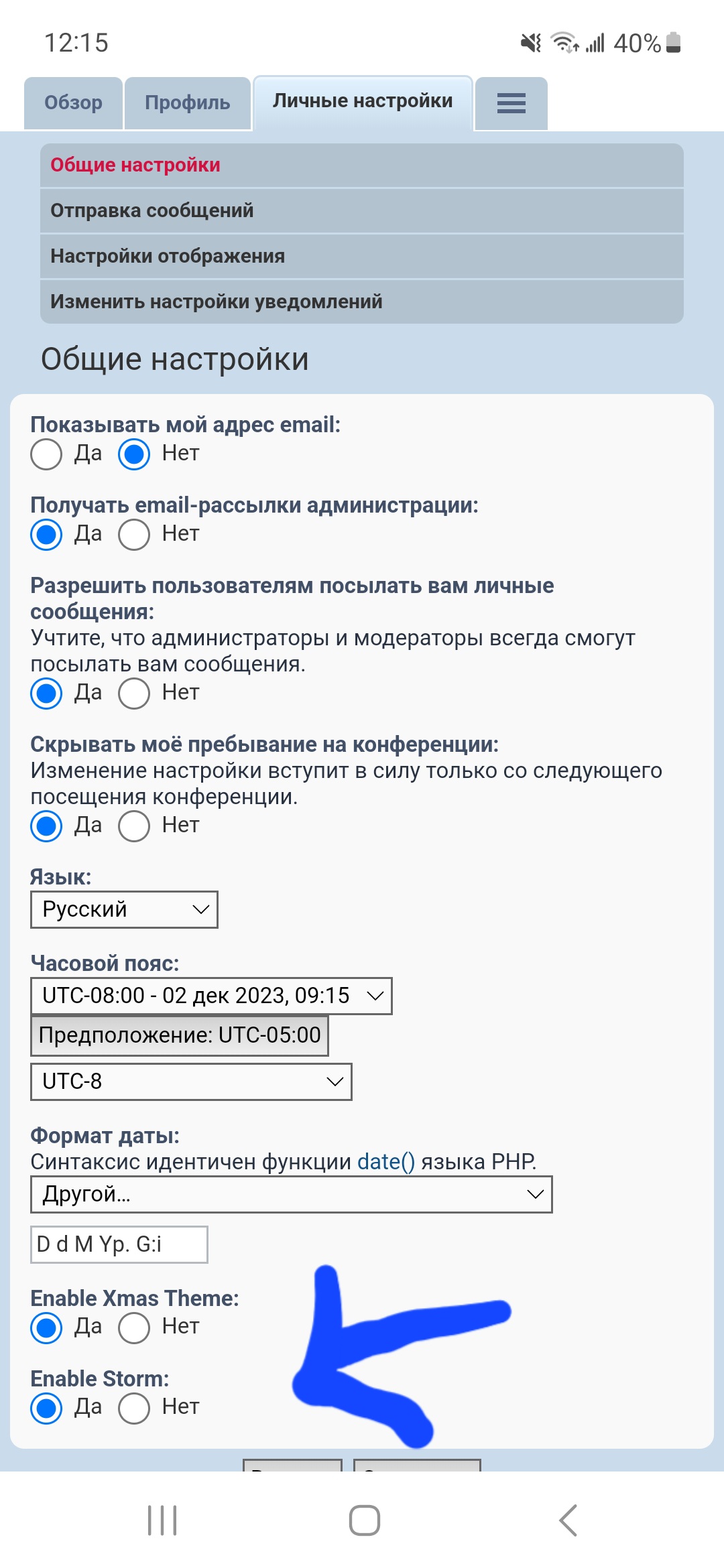Click the custom date format text field
This screenshot has width=724, height=1568.
pos(119,1244)
